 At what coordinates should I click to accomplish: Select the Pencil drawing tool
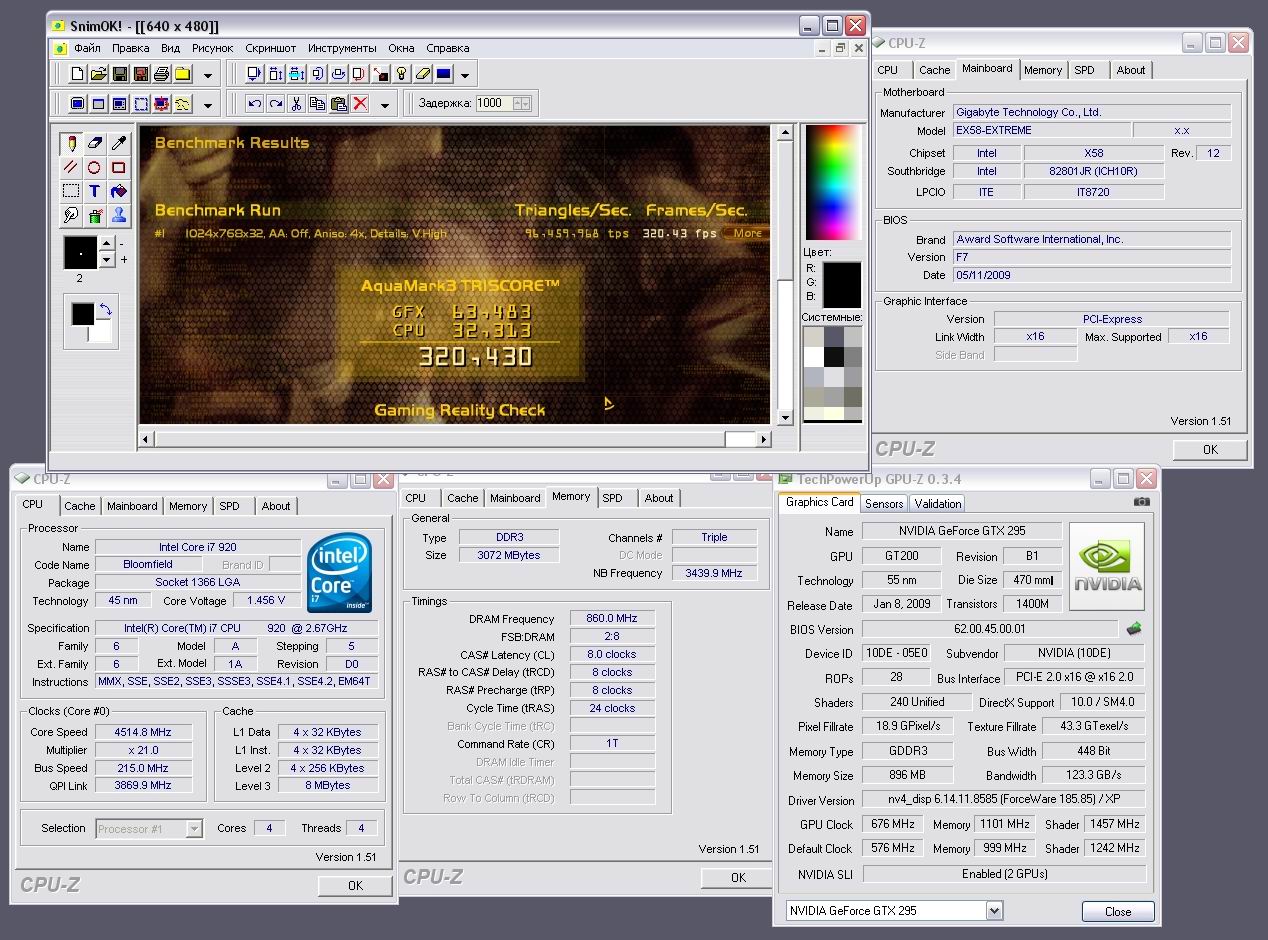point(70,143)
